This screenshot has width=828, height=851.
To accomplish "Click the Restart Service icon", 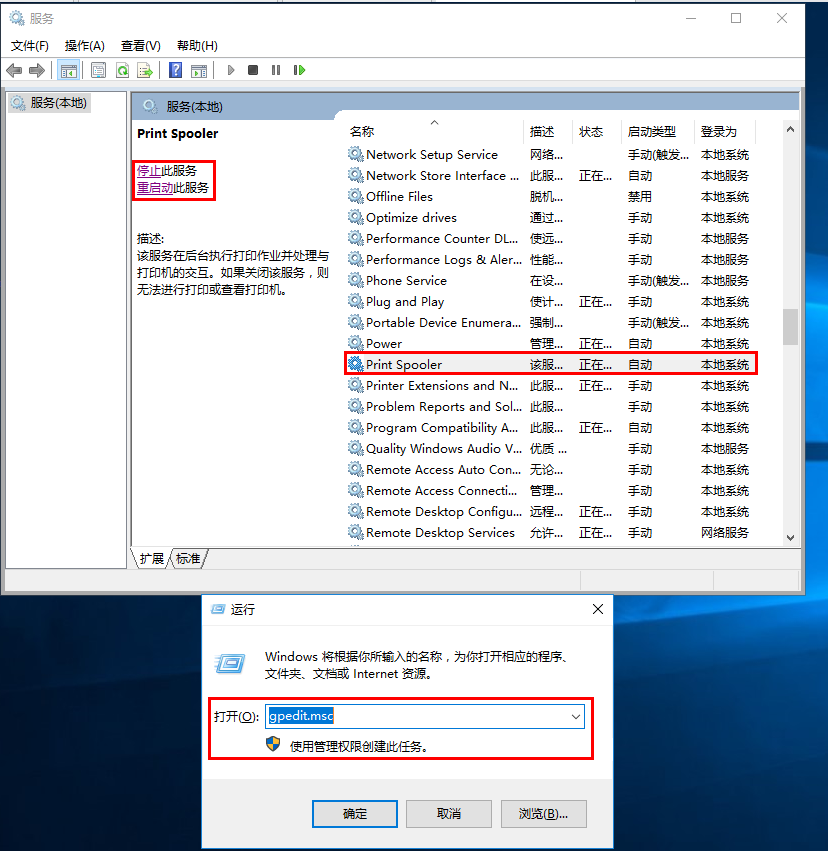I will (299, 70).
